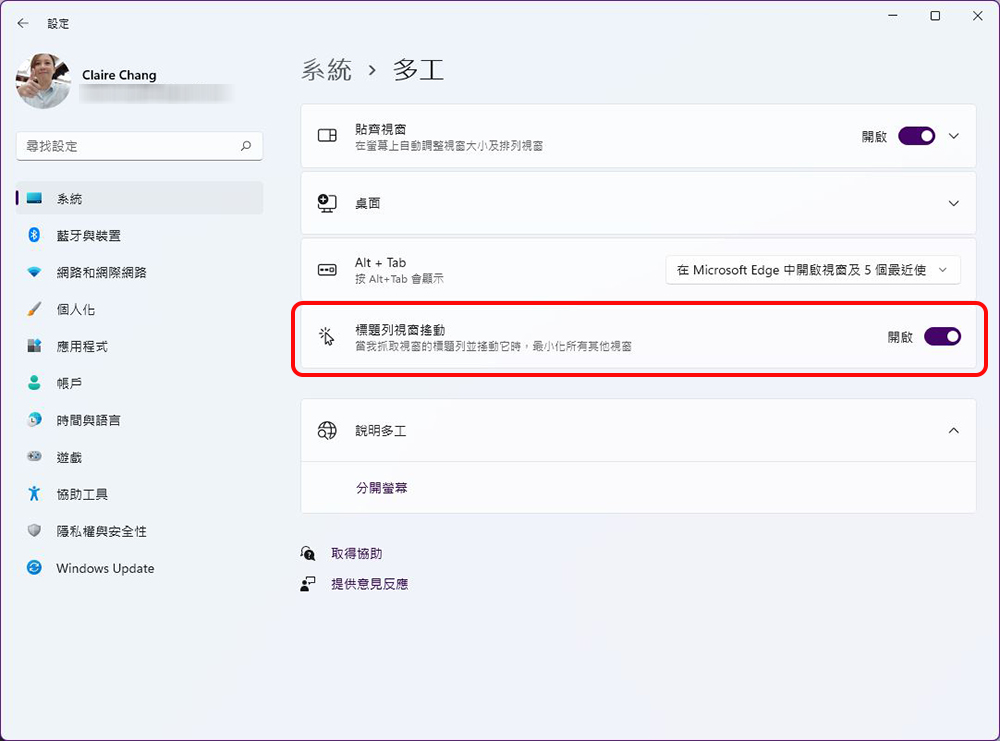1000x741 pixels.
Task: Click the 應用程式 apps icon
Action: coord(34,346)
